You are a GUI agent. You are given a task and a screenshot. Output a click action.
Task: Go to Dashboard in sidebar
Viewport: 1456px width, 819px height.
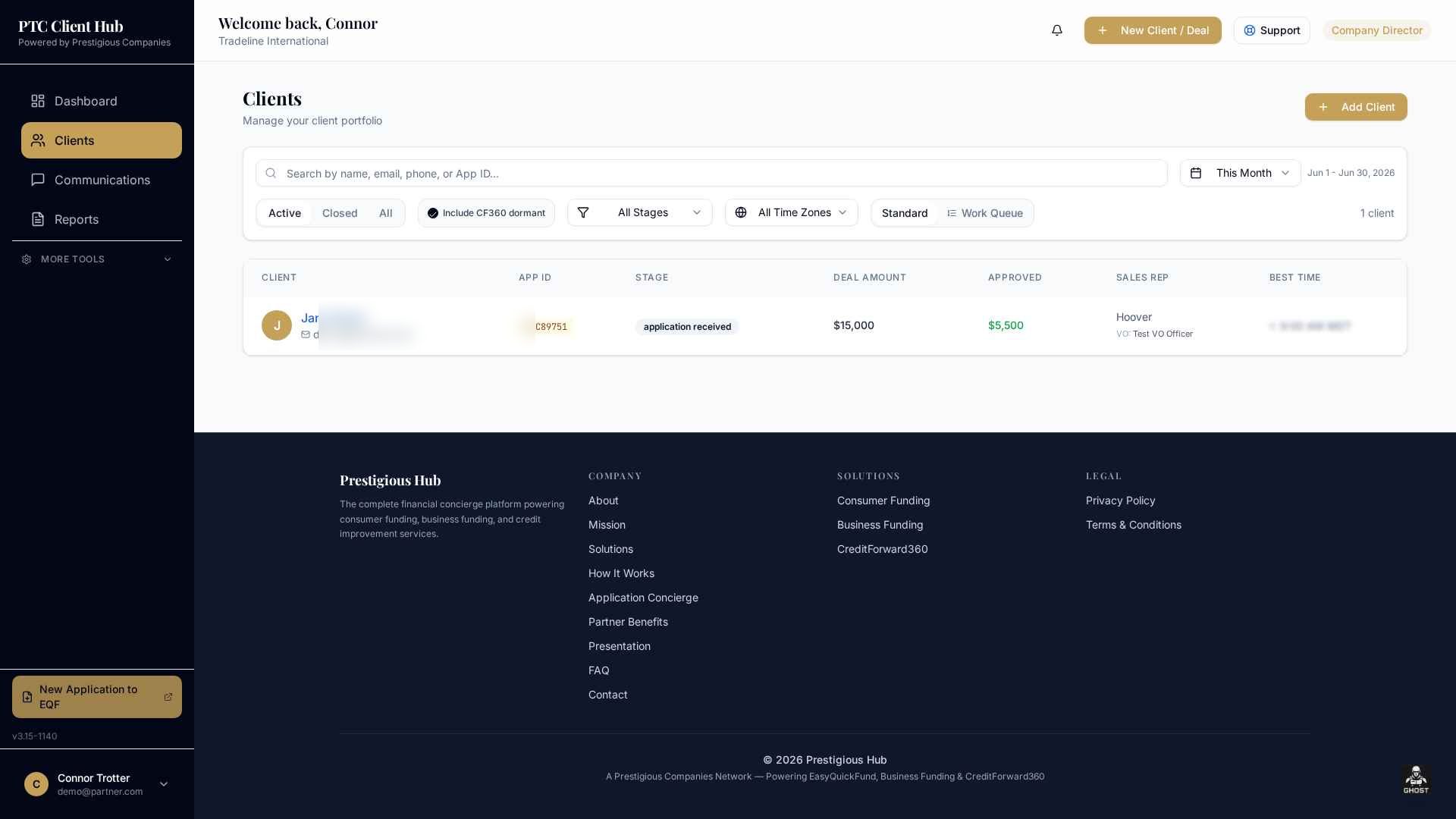(102, 101)
